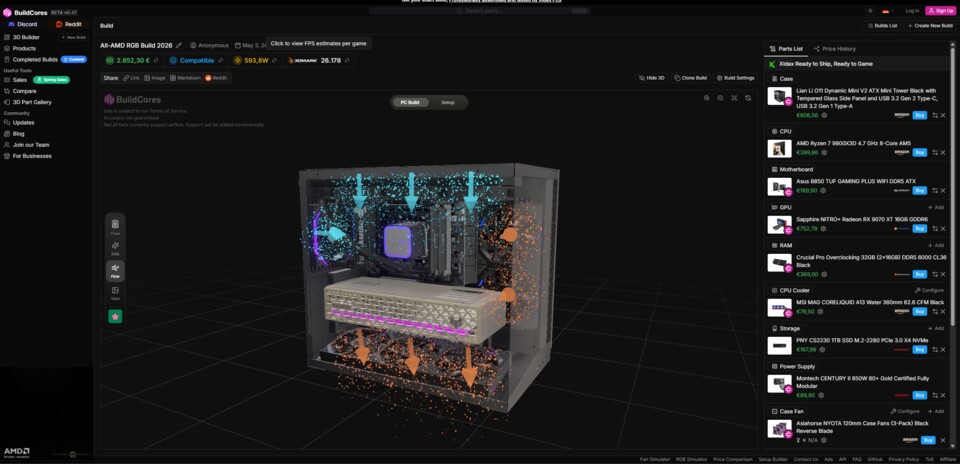Zoom out the 3D viewer
The image size is (960, 464).
721,98
